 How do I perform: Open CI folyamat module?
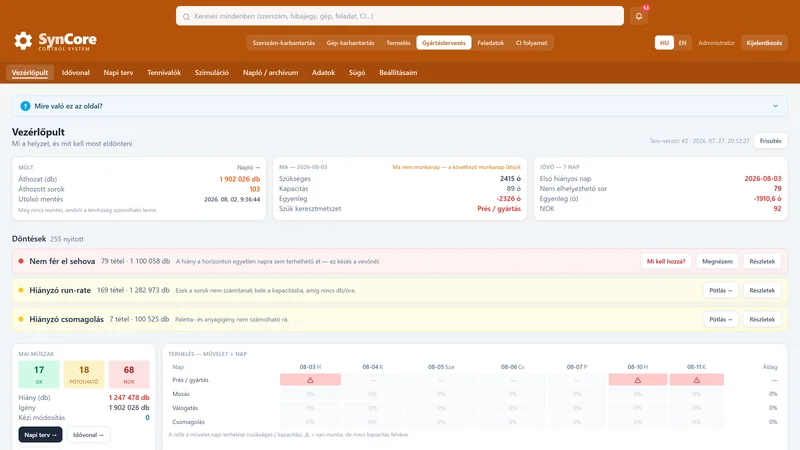point(531,43)
